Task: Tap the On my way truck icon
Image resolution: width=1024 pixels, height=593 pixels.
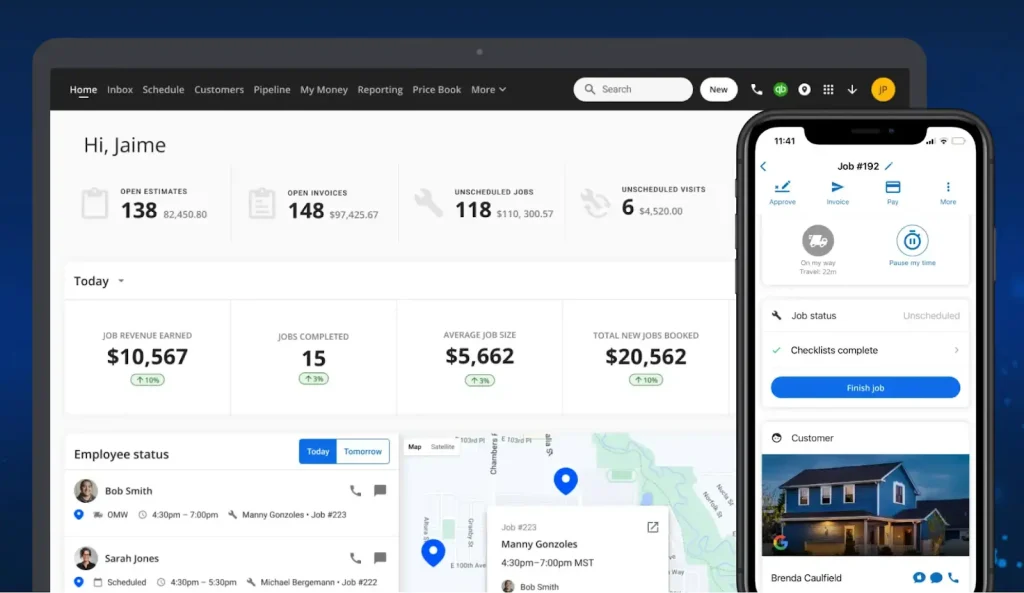Action: click(x=818, y=240)
